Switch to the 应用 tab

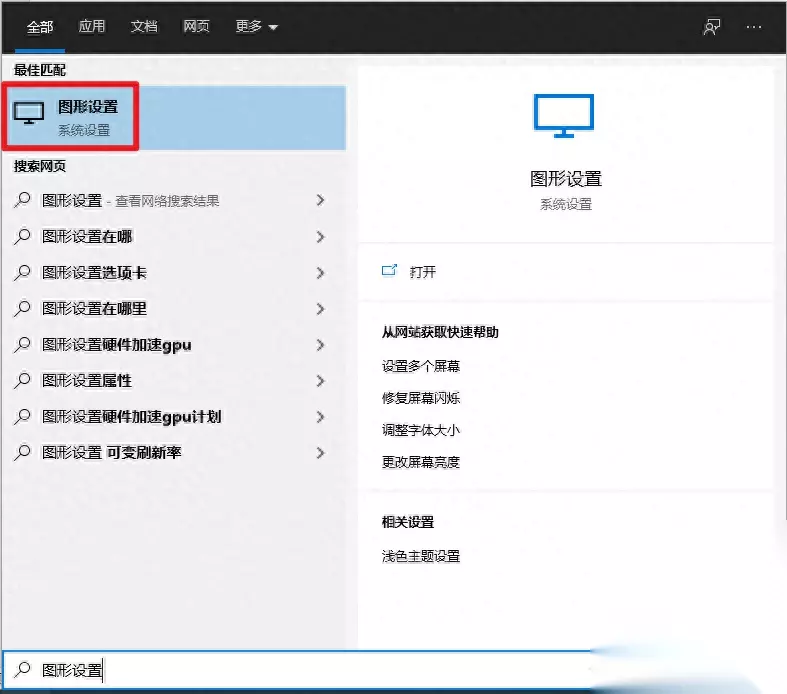click(92, 26)
